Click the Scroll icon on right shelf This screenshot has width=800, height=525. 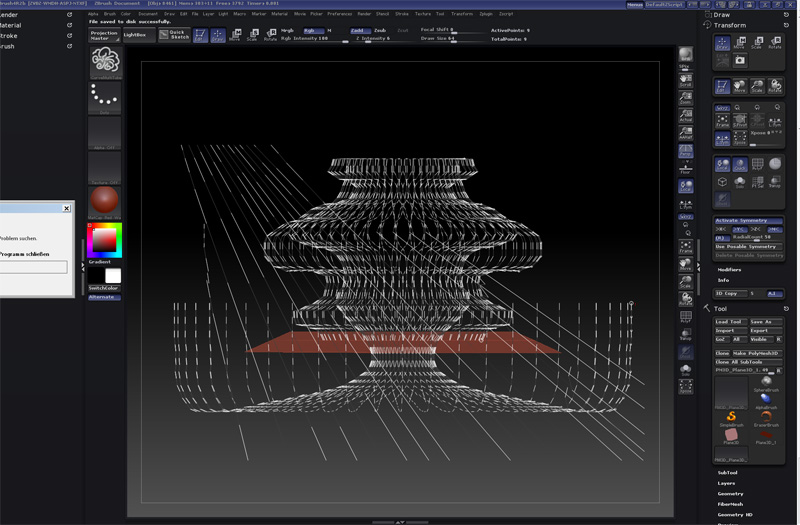coord(685,81)
